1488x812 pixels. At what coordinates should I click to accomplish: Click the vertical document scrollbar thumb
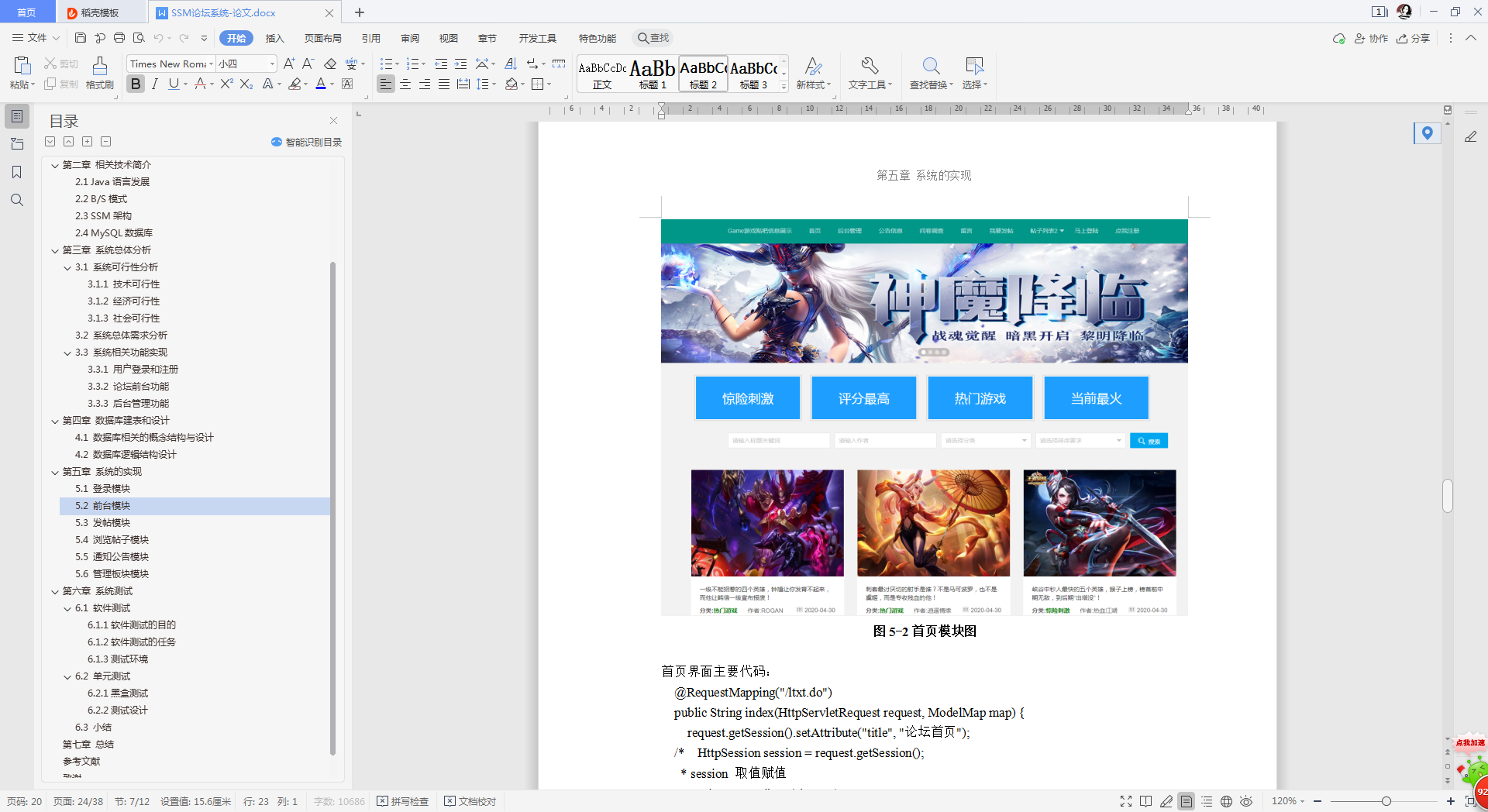(x=1447, y=496)
